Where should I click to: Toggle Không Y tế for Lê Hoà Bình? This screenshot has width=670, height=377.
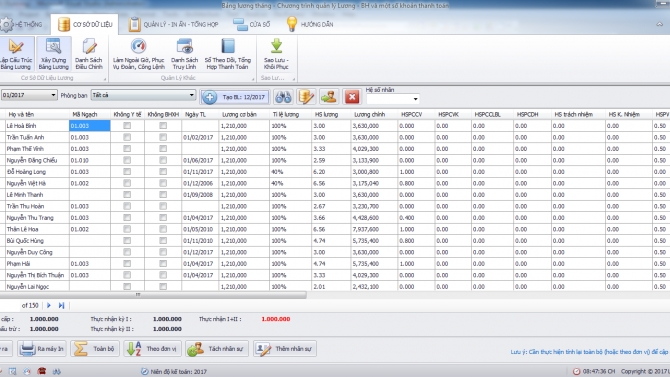(x=127, y=126)
